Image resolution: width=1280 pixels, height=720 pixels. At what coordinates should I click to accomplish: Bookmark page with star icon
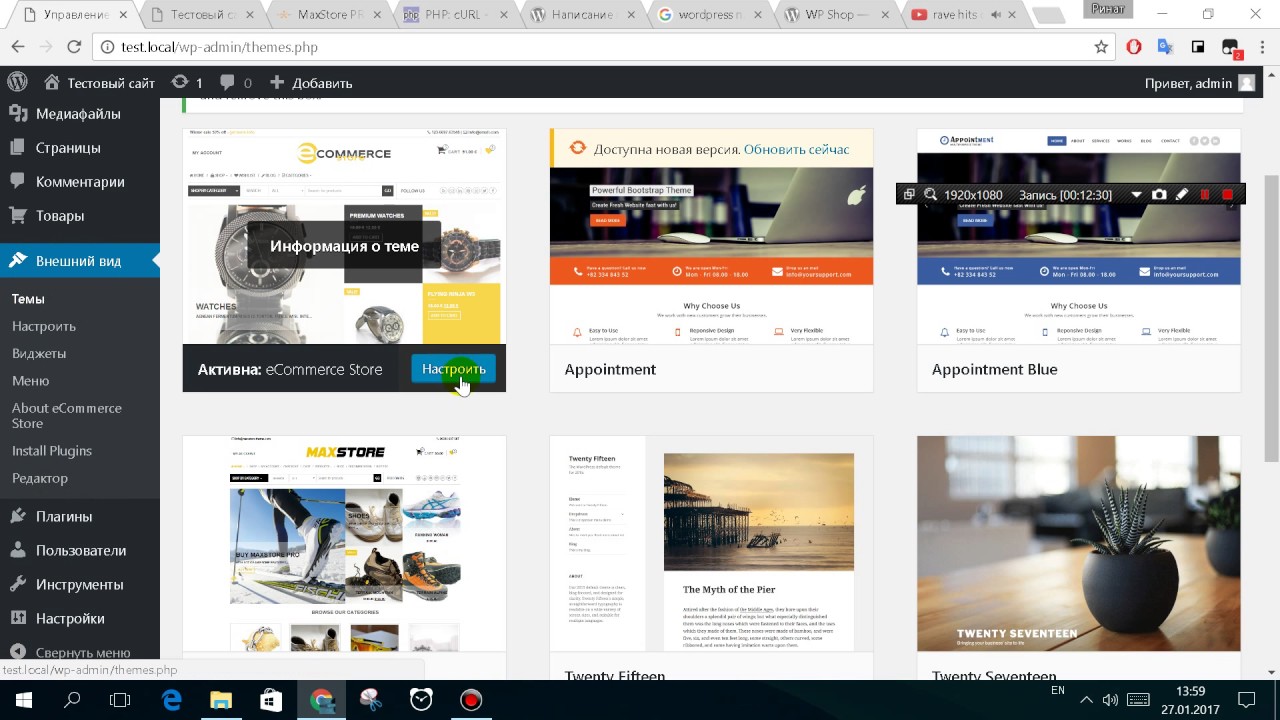1101,47
